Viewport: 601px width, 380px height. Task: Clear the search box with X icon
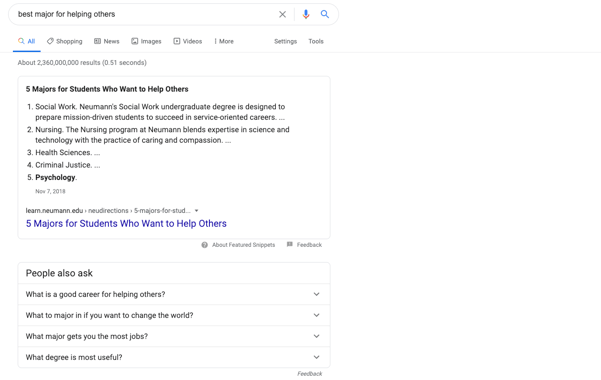282,15
